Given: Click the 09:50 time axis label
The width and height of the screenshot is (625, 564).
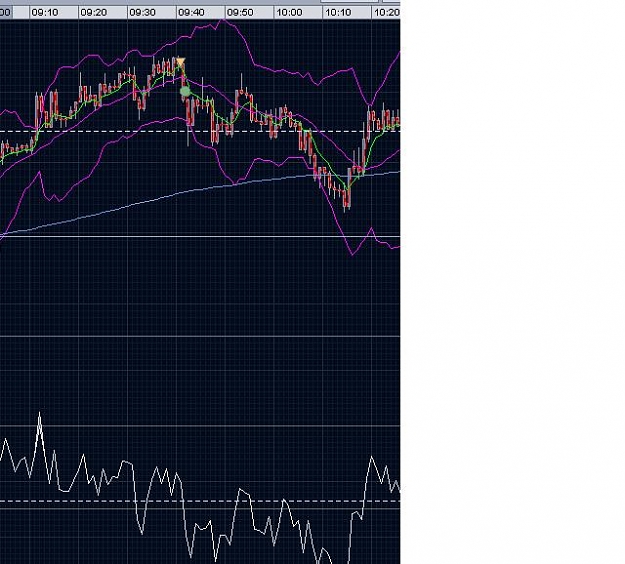Looking at the screenshot, I should [240, 13].
